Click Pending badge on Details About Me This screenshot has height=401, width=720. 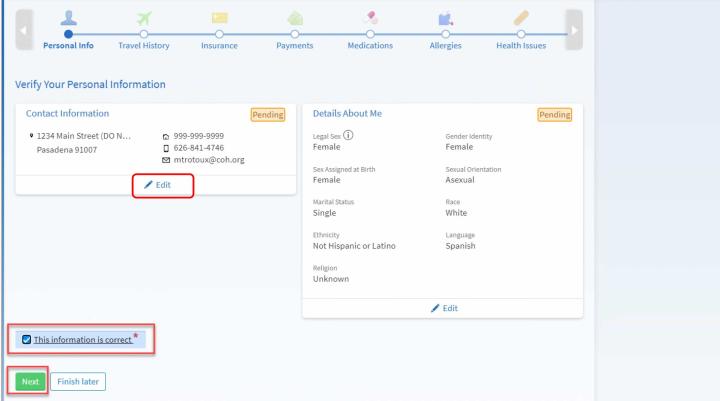click(x=555, y=114)
